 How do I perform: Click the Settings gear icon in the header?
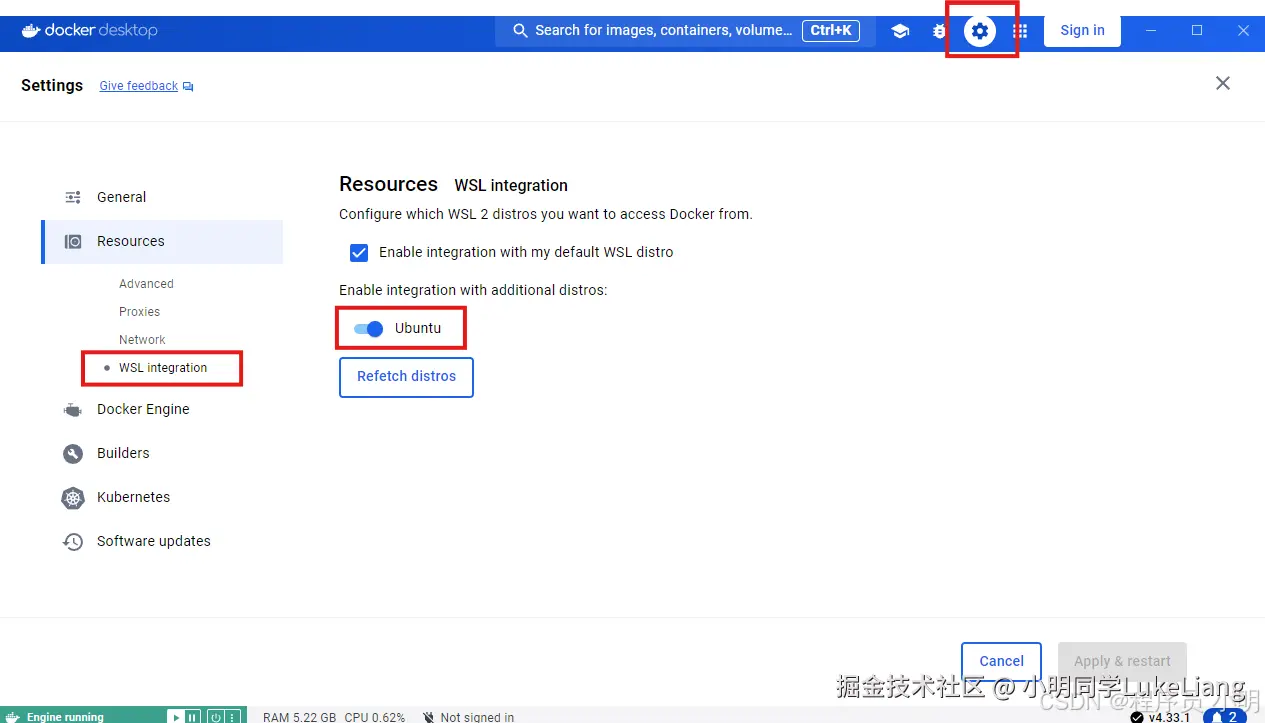(x=980, y=31)
